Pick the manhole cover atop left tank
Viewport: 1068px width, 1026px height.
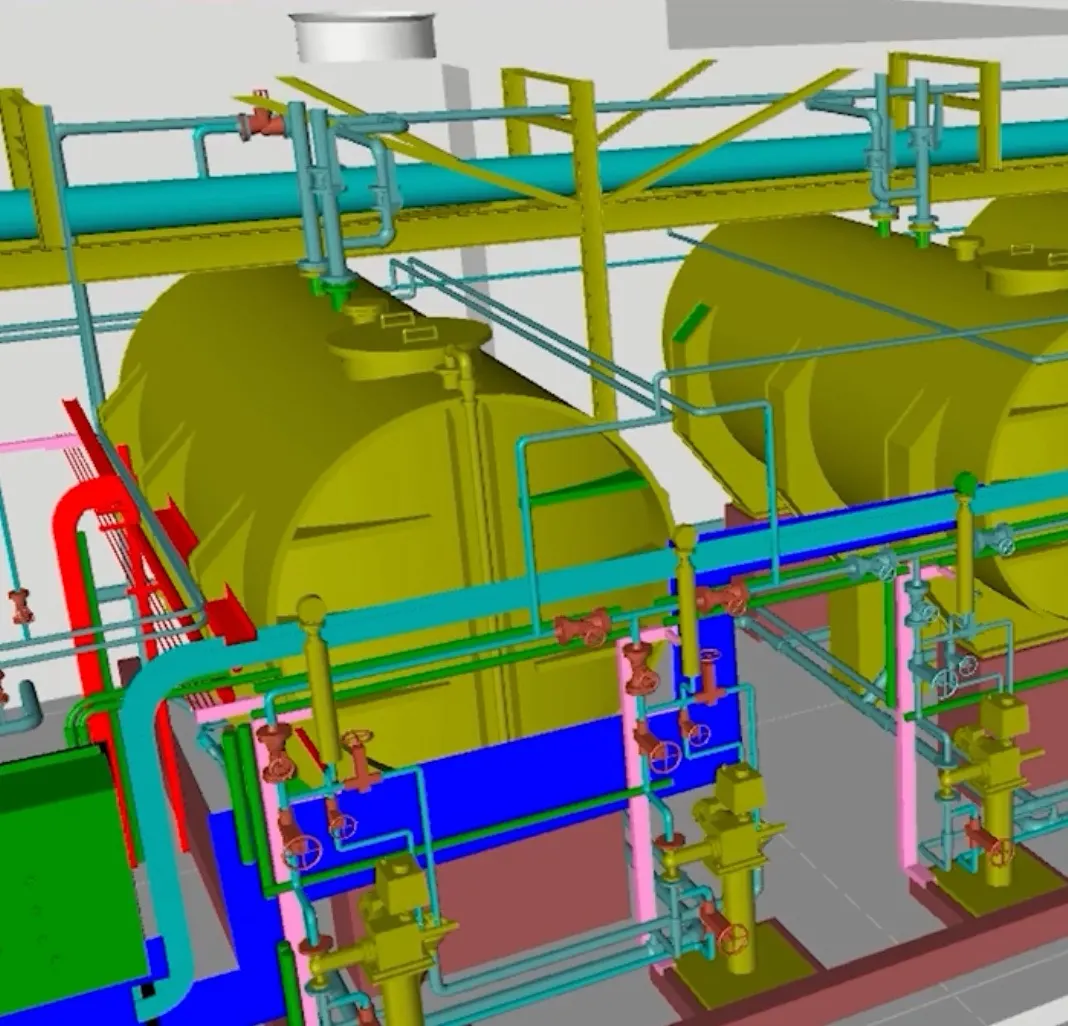click(x=409, y=346)
